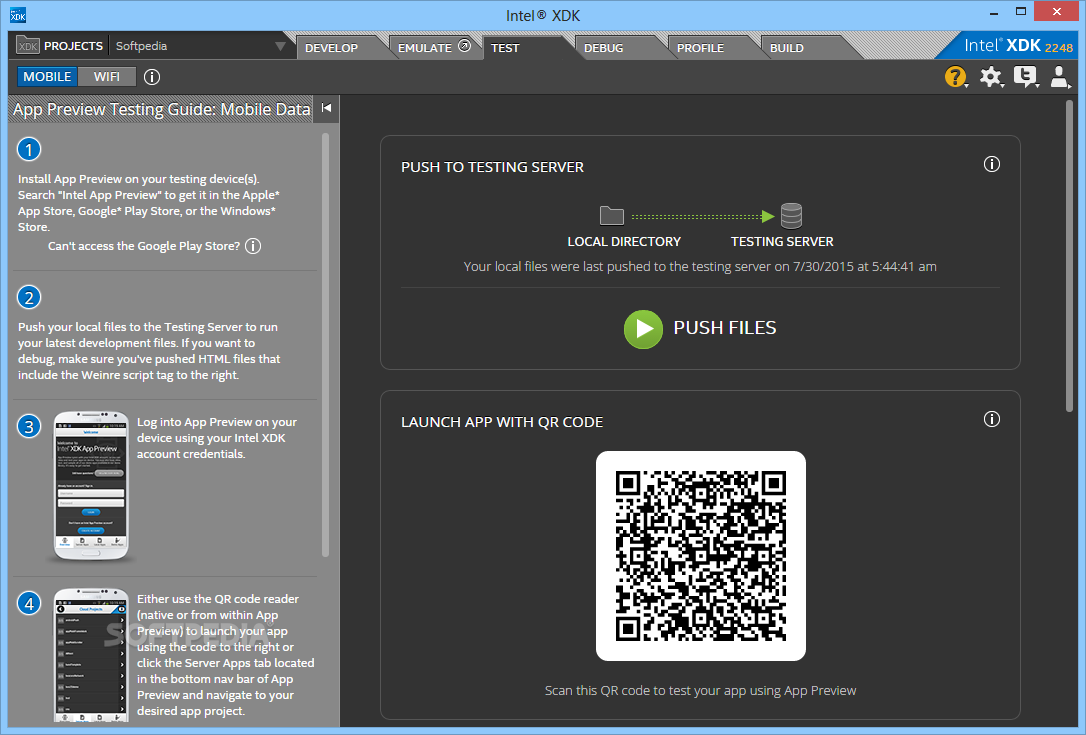This screenshot has width=1086, height=735.
Task: Switch testing mode to WIFI
Action: coord(107,76)
